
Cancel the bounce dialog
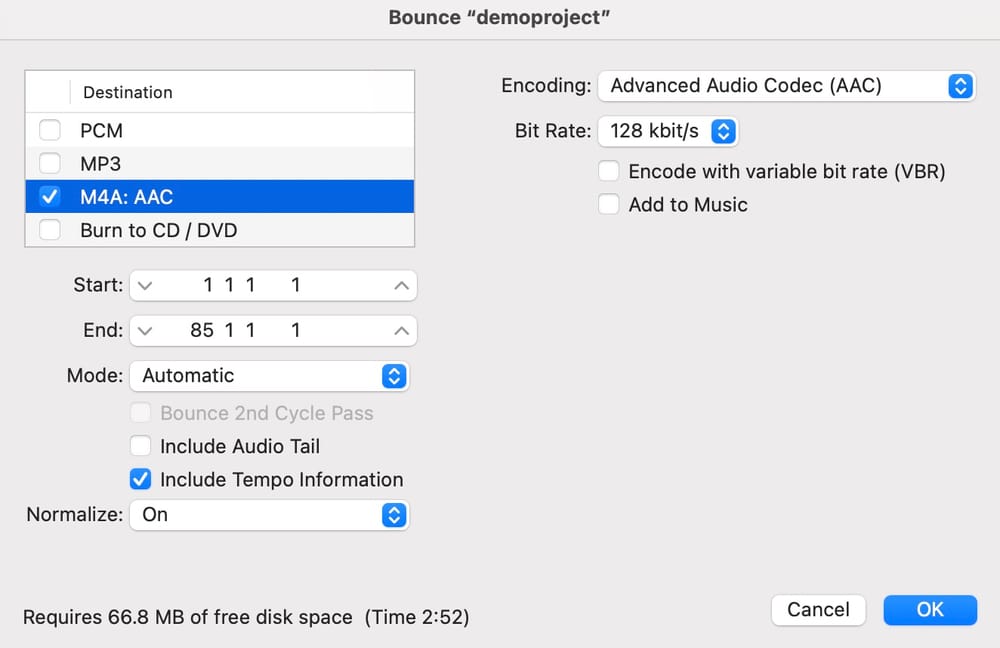pyautogui.click(x=818, y=610)
